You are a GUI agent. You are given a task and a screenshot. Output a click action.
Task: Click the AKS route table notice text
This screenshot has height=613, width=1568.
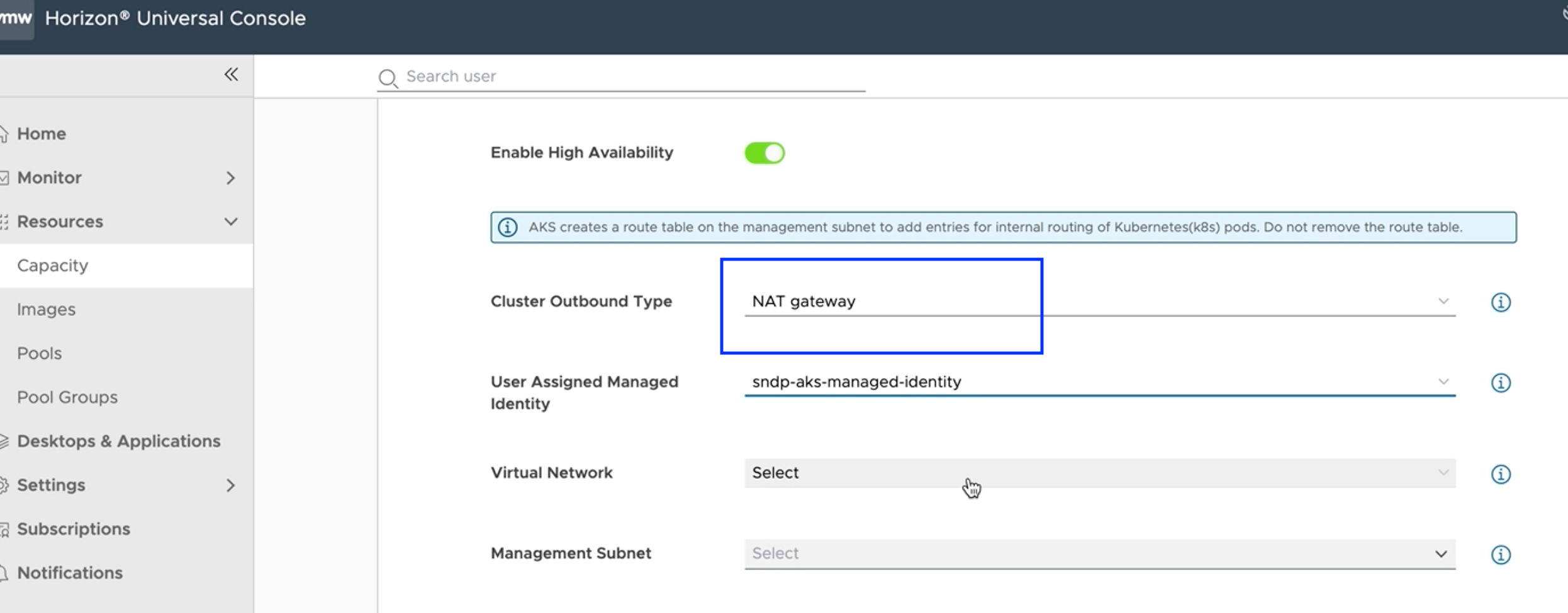click(995, 227)
